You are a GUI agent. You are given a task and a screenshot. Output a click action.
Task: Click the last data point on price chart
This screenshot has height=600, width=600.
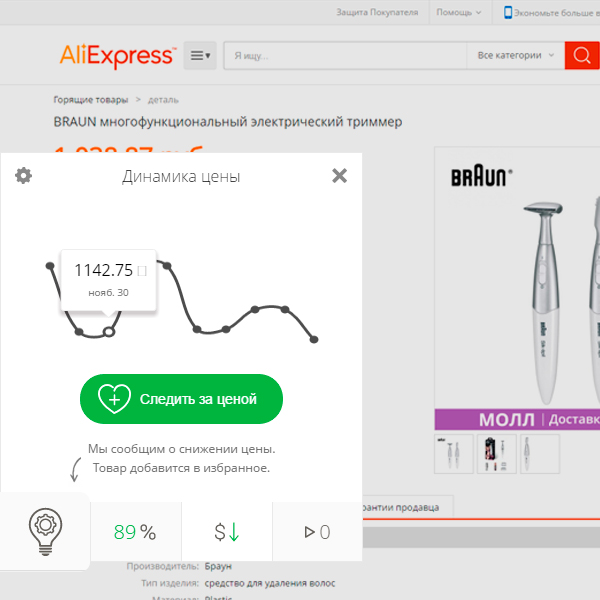(x=314, y=339)
